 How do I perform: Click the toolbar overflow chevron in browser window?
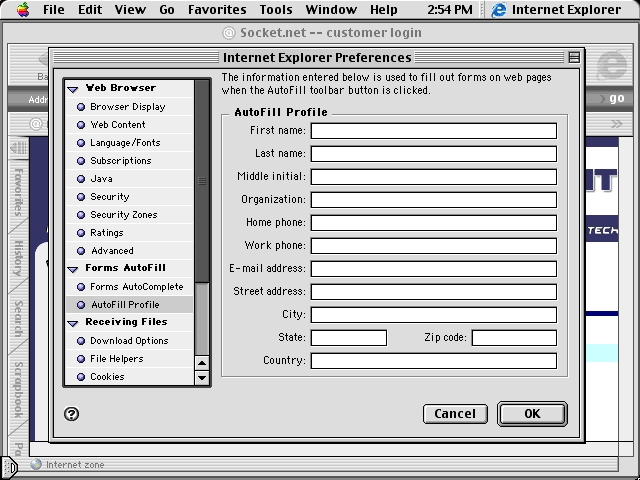click(x=616, y=124)
